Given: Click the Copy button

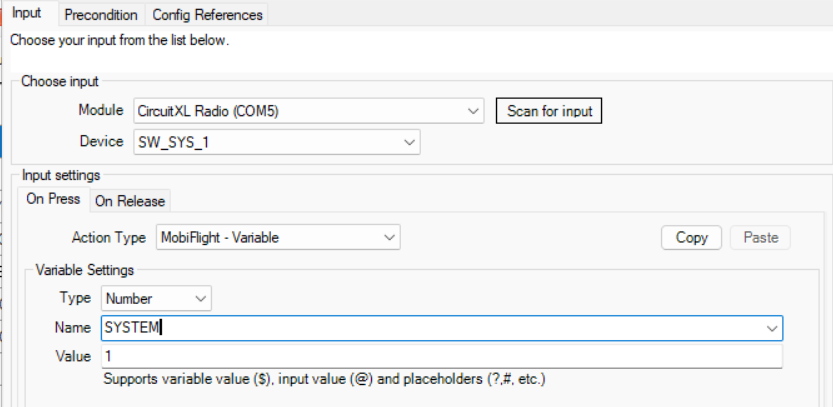Looking at the screenshot, I should (x=691, y=238).
